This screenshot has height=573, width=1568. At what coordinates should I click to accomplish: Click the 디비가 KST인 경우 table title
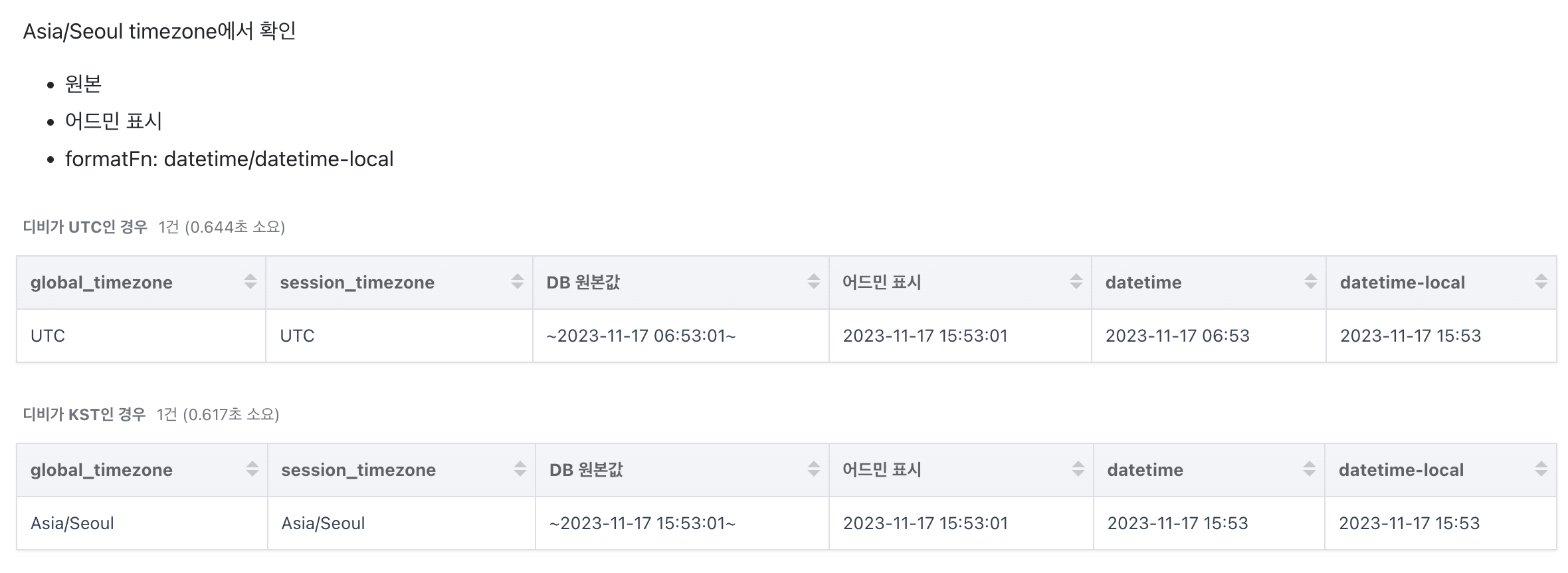click(84, 415)
